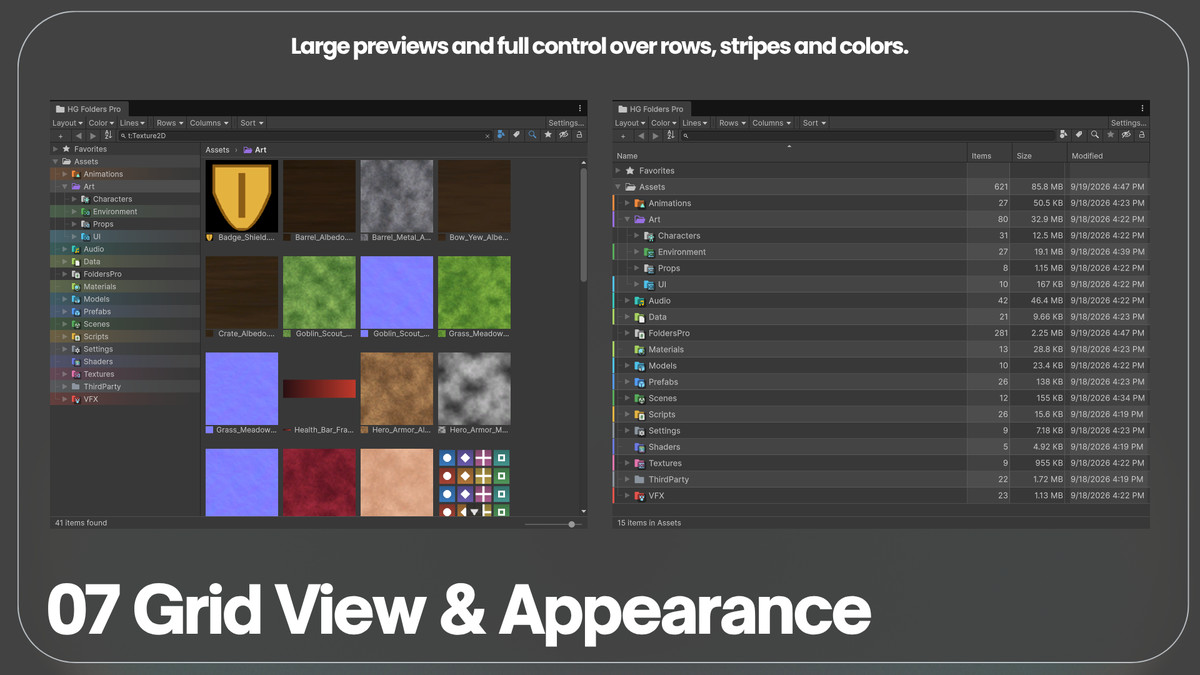Click the grid view vertical scrollbar
This screenshot has width=1200, height=675.
(583, 225)
